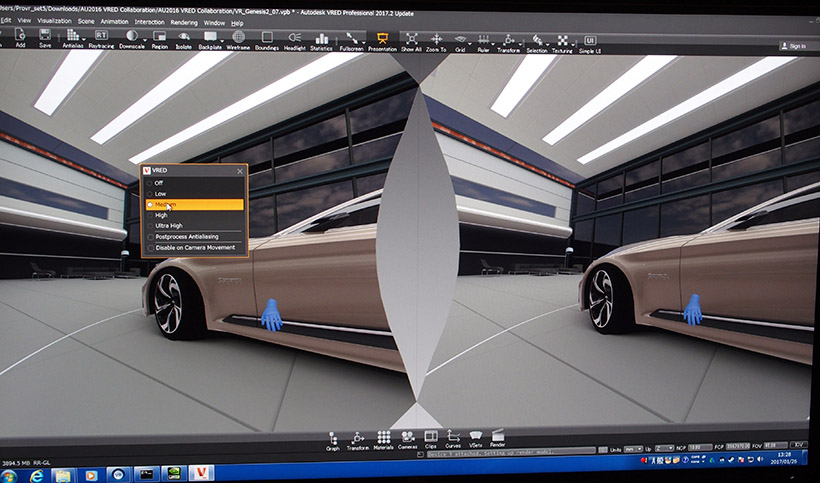
Task: Click the Fullscreen arrows icon
Action: click(350, 38)
